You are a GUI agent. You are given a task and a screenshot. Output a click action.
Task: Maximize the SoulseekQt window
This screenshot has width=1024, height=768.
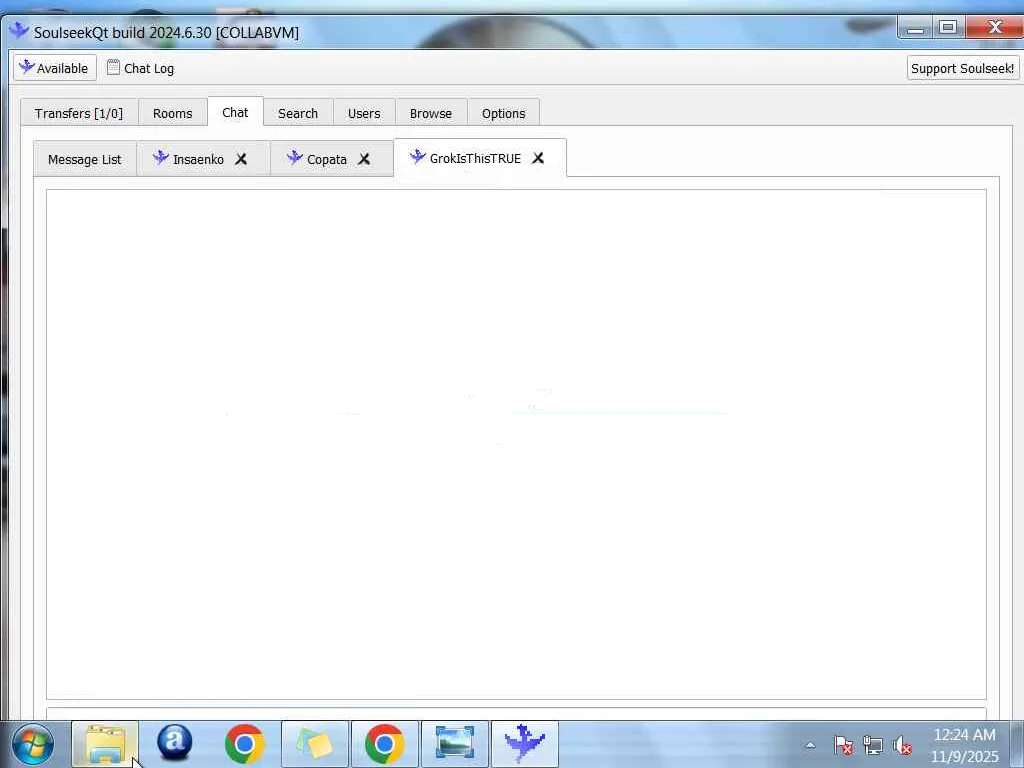(x=948, y=27)
